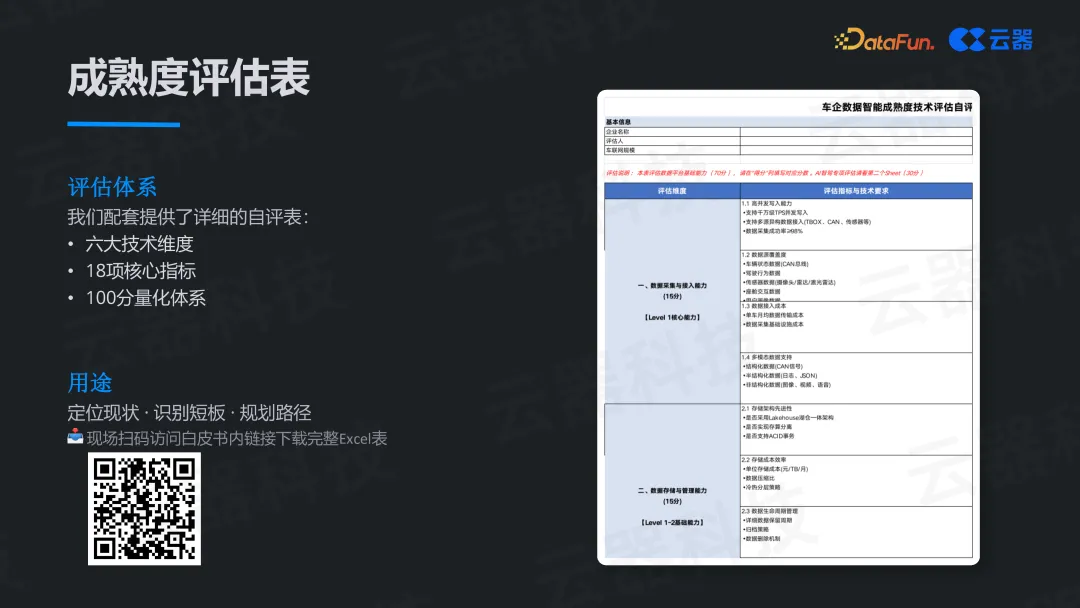
Task: Click the 评估体系 heading
Action: [112, 187]
